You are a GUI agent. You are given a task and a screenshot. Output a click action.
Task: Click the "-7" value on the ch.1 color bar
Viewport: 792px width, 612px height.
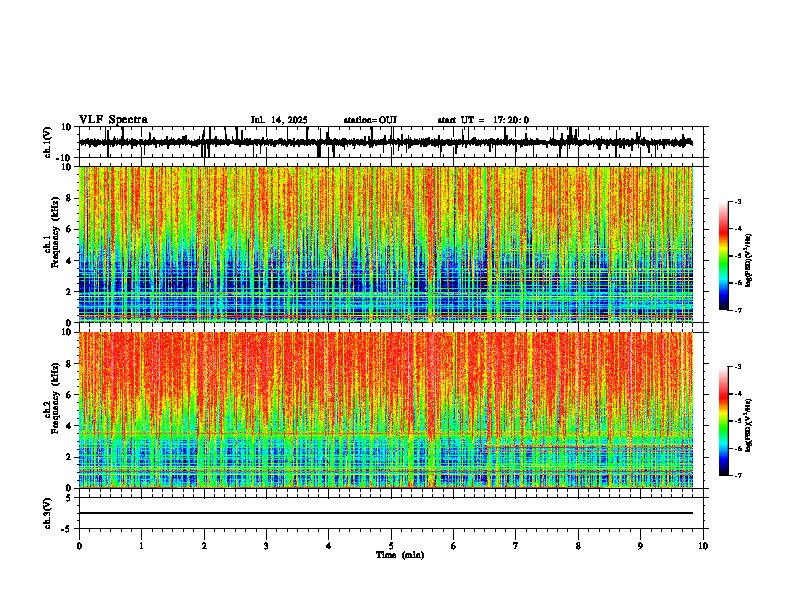pos(737,310)
